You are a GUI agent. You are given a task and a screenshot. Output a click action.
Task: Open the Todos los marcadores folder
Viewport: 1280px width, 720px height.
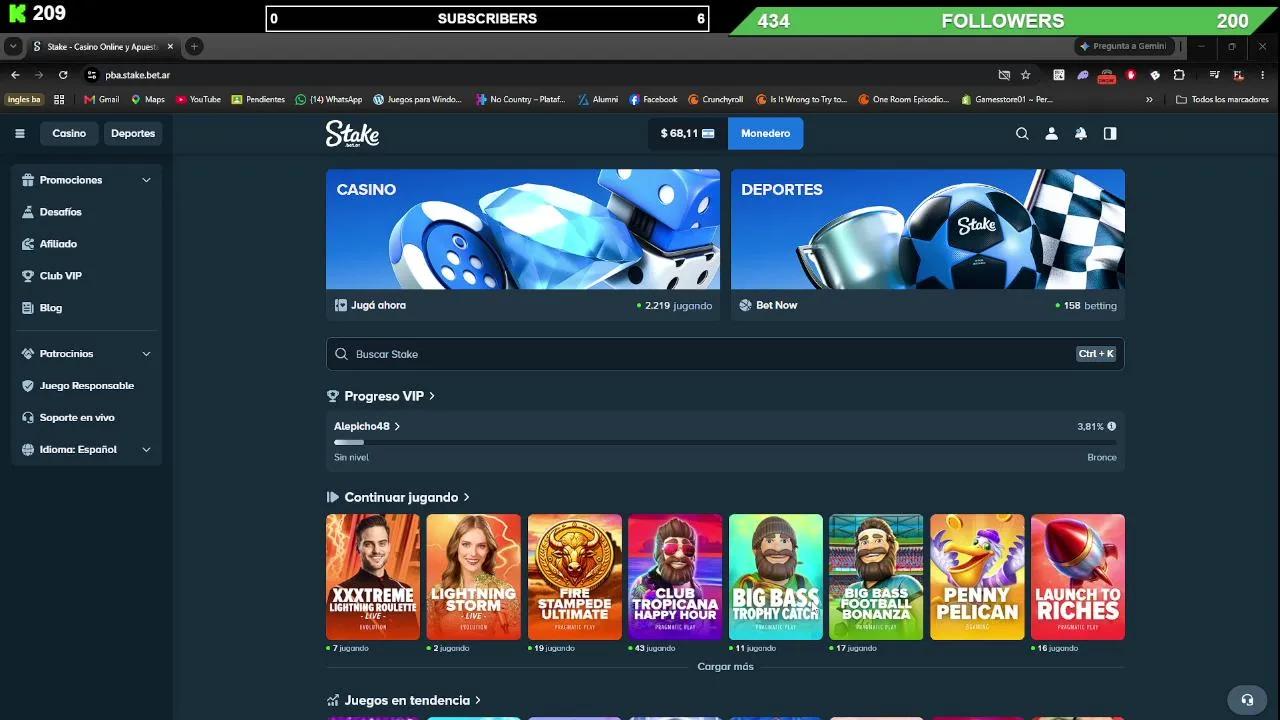coord(1222,100)
